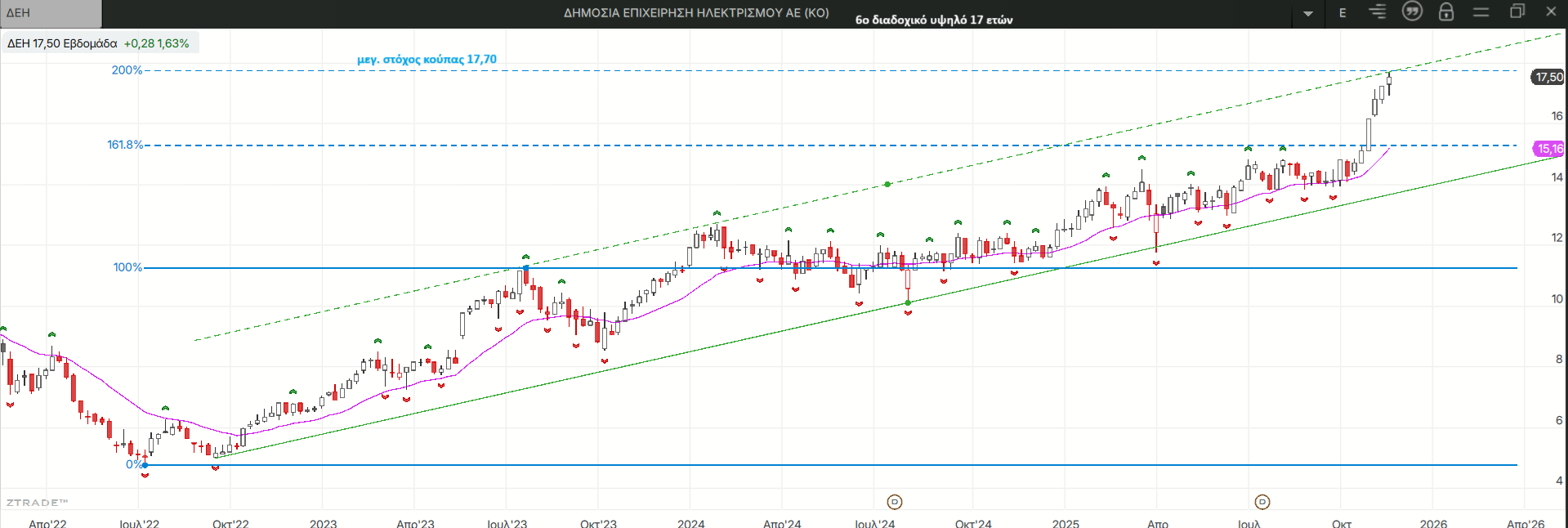Image resolution: width=1568 pixels, height=528 pixels.
Task: Click the blue 0% Fibonacci anchor point
Action: (145, 465)
